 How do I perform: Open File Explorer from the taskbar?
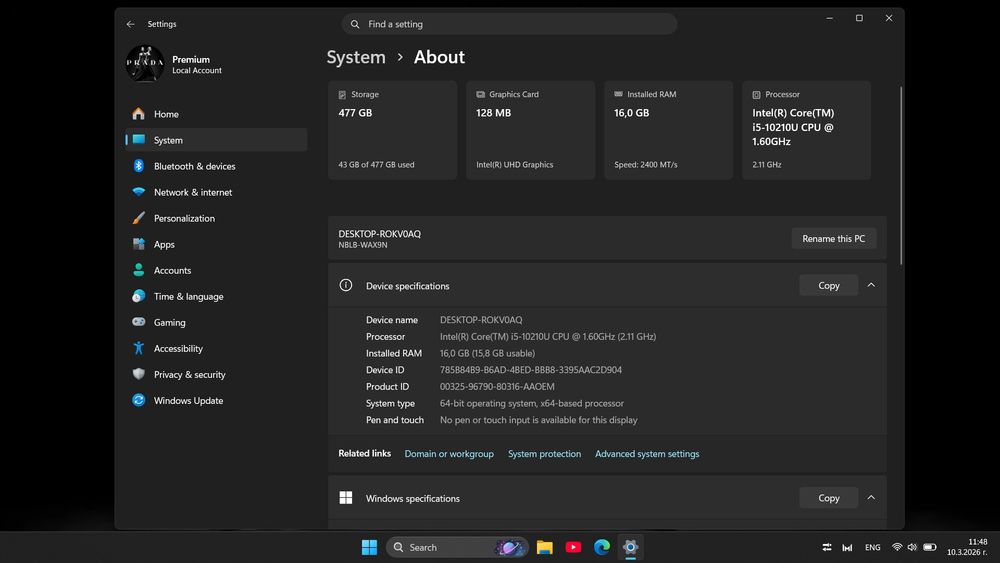(544, 547)
